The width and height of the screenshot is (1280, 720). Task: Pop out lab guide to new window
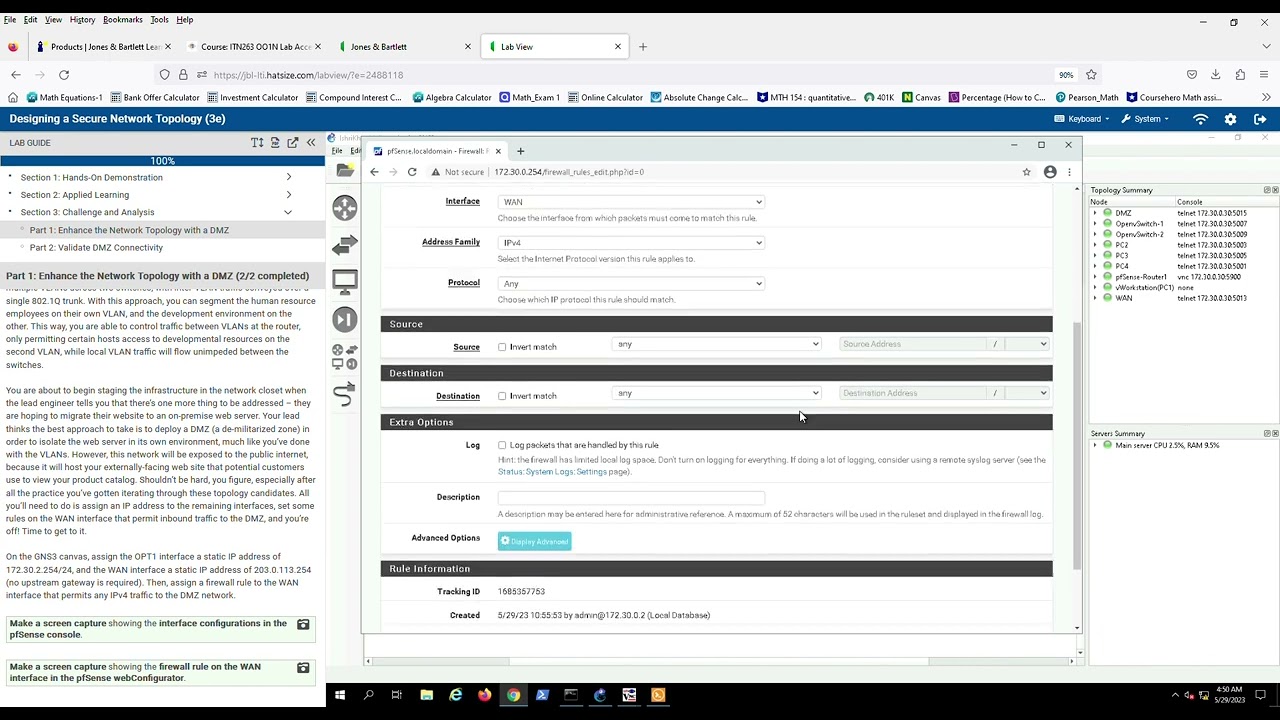pos(293,143)
